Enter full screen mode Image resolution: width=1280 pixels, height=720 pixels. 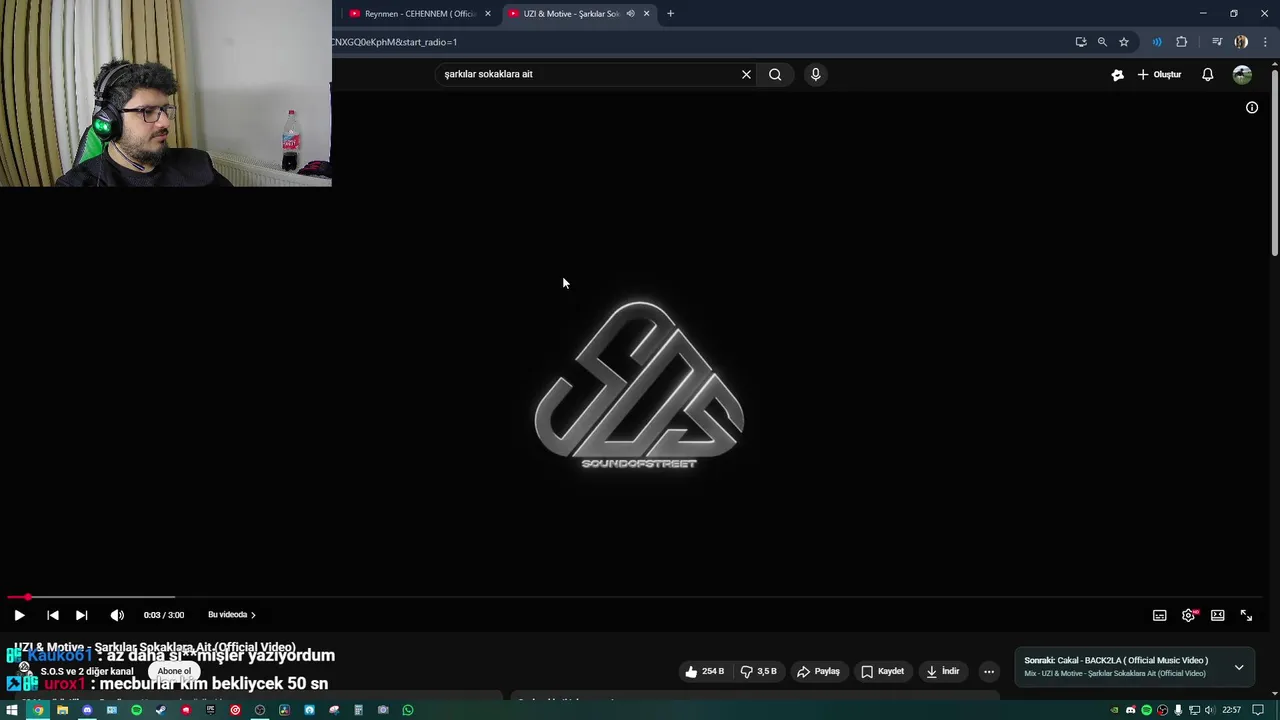pyautogui.click(x=1246, y=615)
